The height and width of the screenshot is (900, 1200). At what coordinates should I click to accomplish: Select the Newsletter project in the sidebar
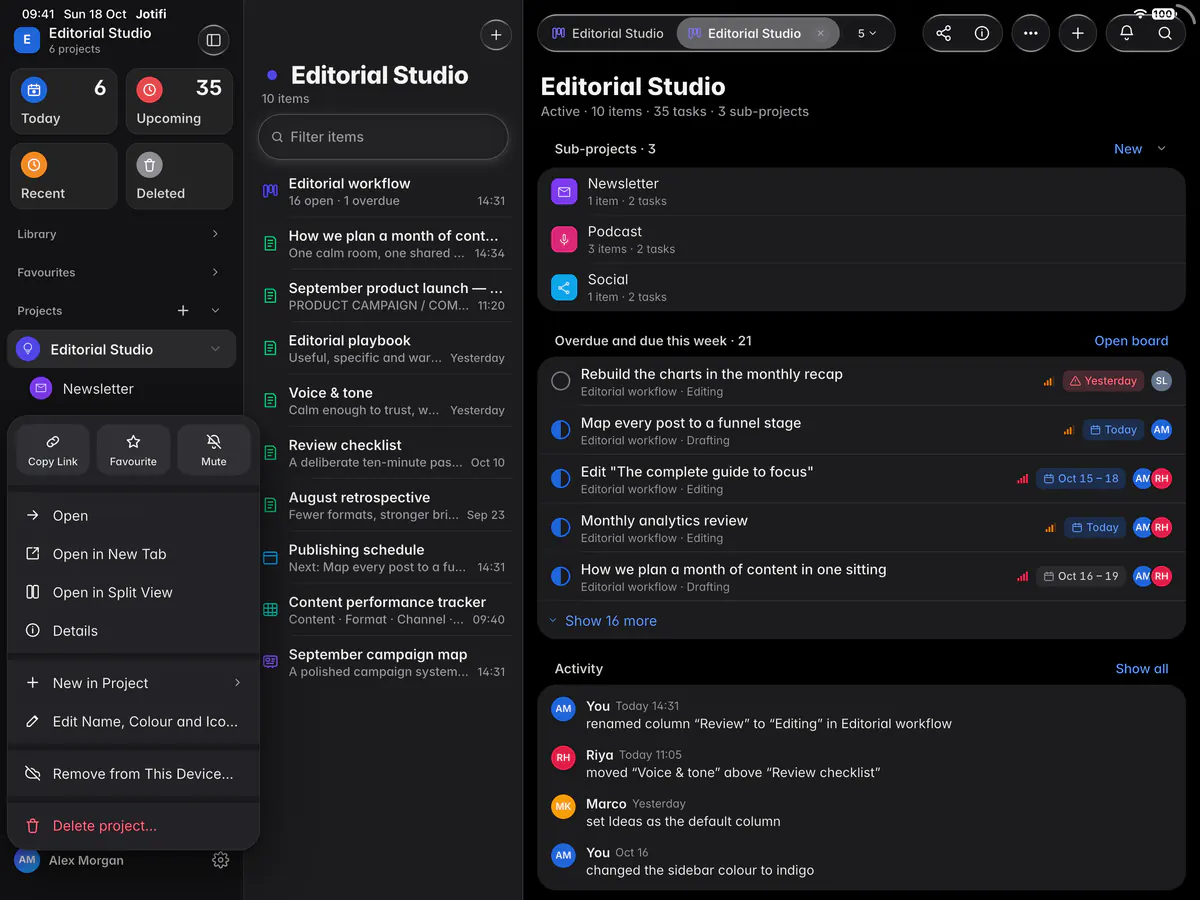[x=122, y=389]
